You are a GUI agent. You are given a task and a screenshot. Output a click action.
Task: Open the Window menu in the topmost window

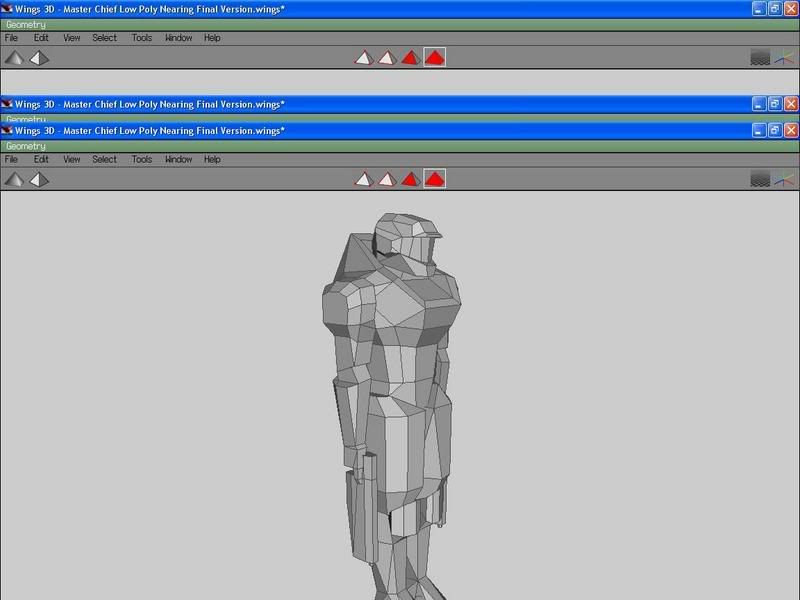point(179,38)
